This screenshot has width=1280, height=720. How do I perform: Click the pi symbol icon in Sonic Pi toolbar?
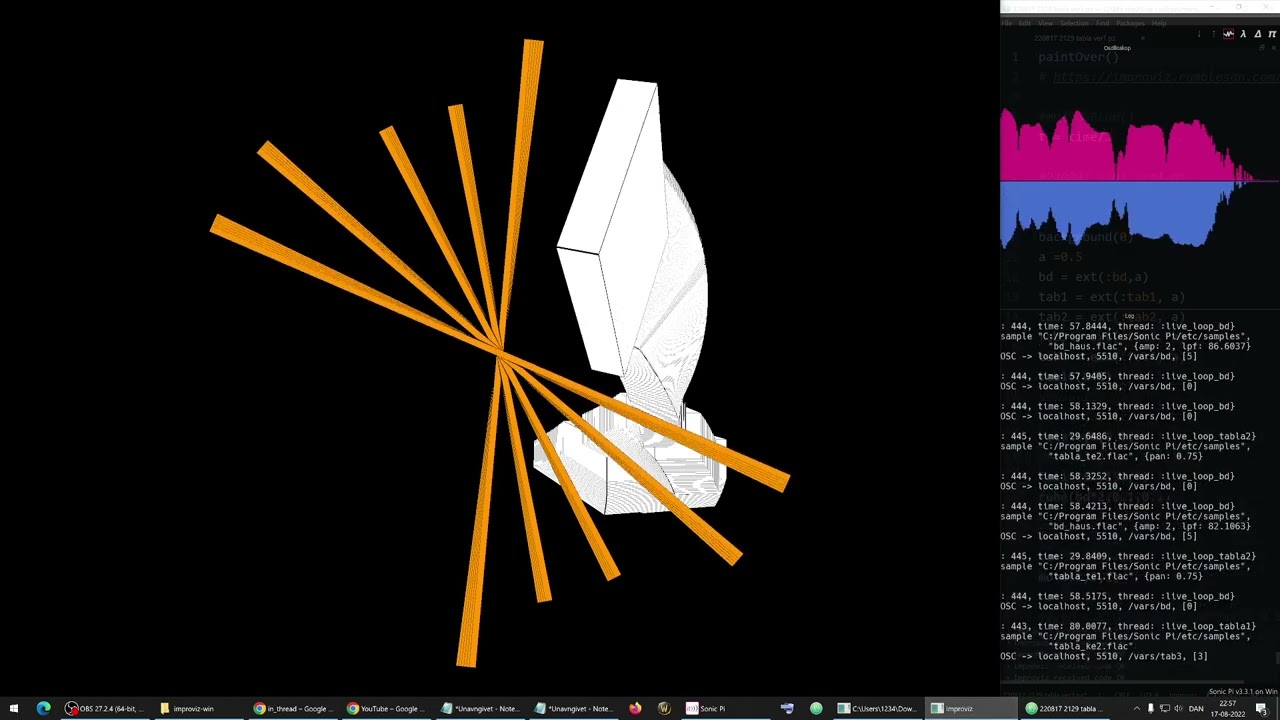[1272, 34]
